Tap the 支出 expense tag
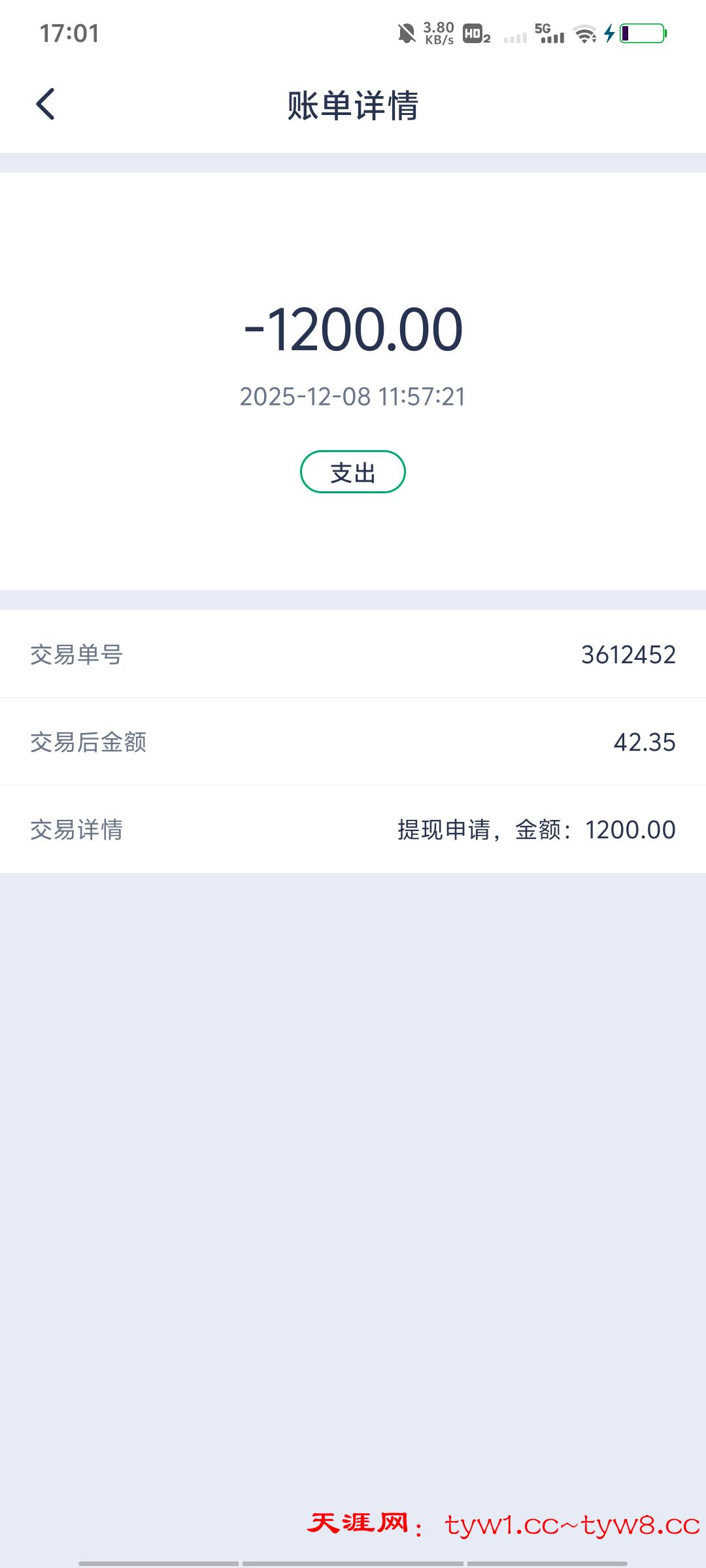The height and width of the screenshot is (1568, 706). tap(353, 472)
